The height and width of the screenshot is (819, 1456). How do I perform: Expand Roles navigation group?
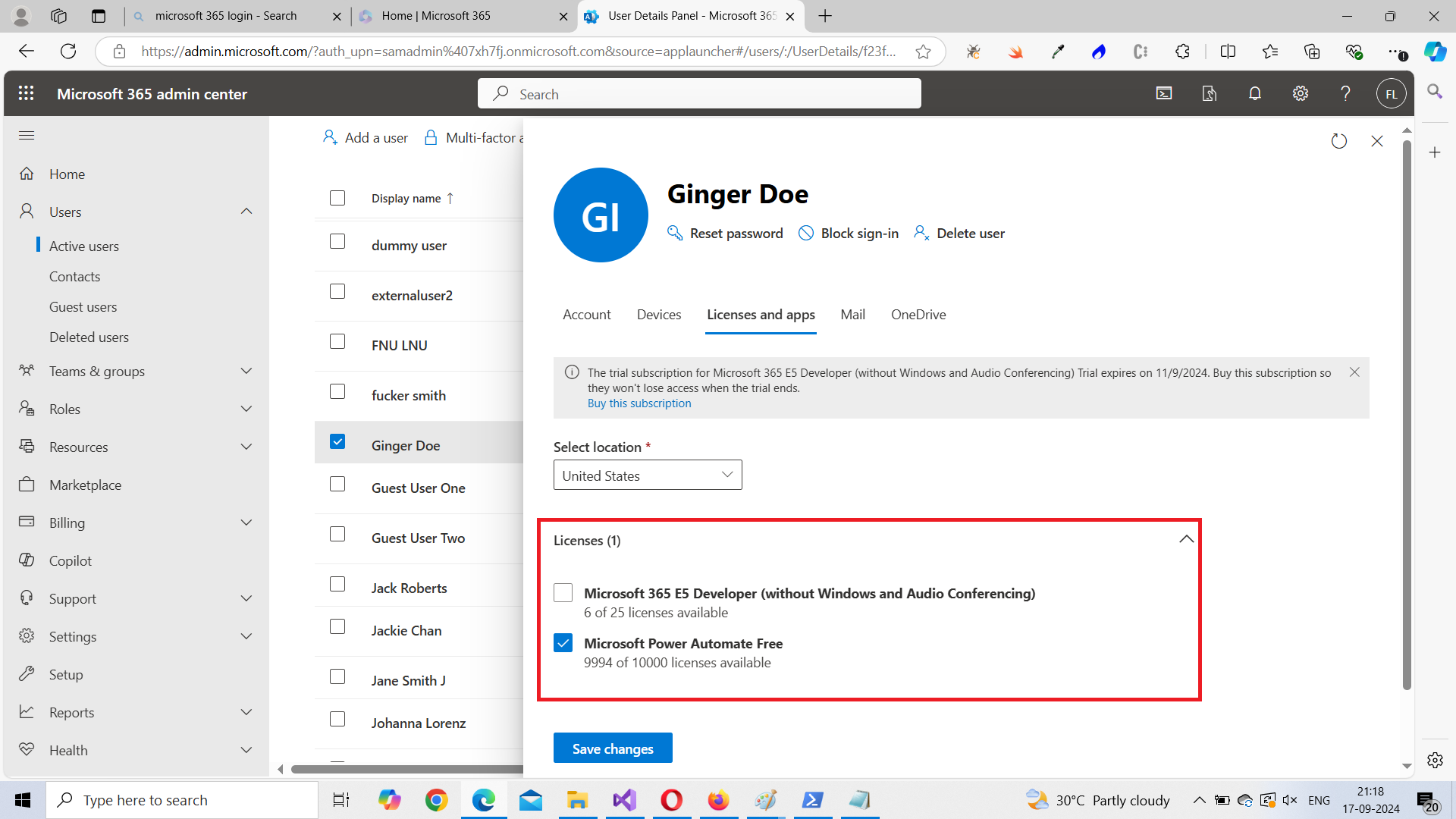point(246,409)
